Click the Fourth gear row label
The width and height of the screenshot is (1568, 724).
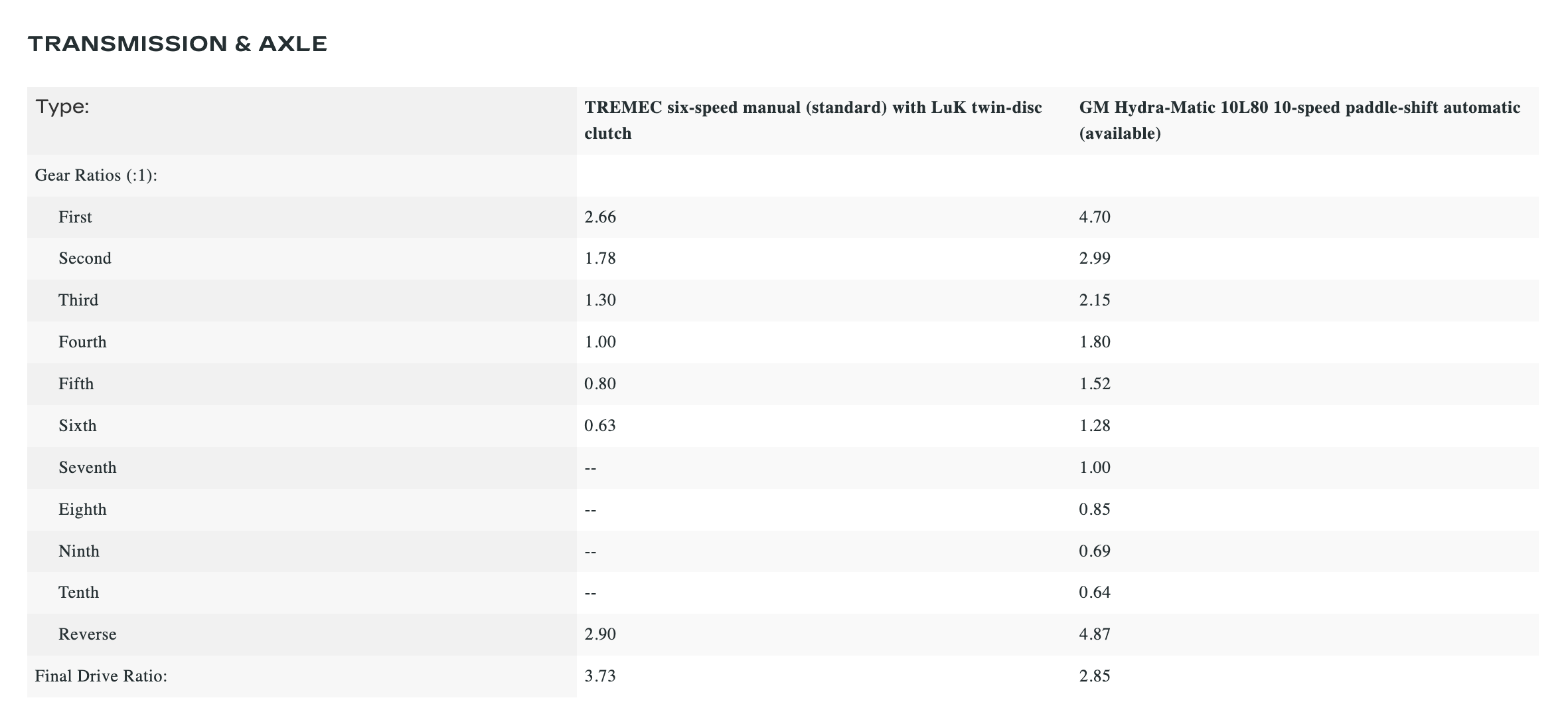click(x=82, y=342)
